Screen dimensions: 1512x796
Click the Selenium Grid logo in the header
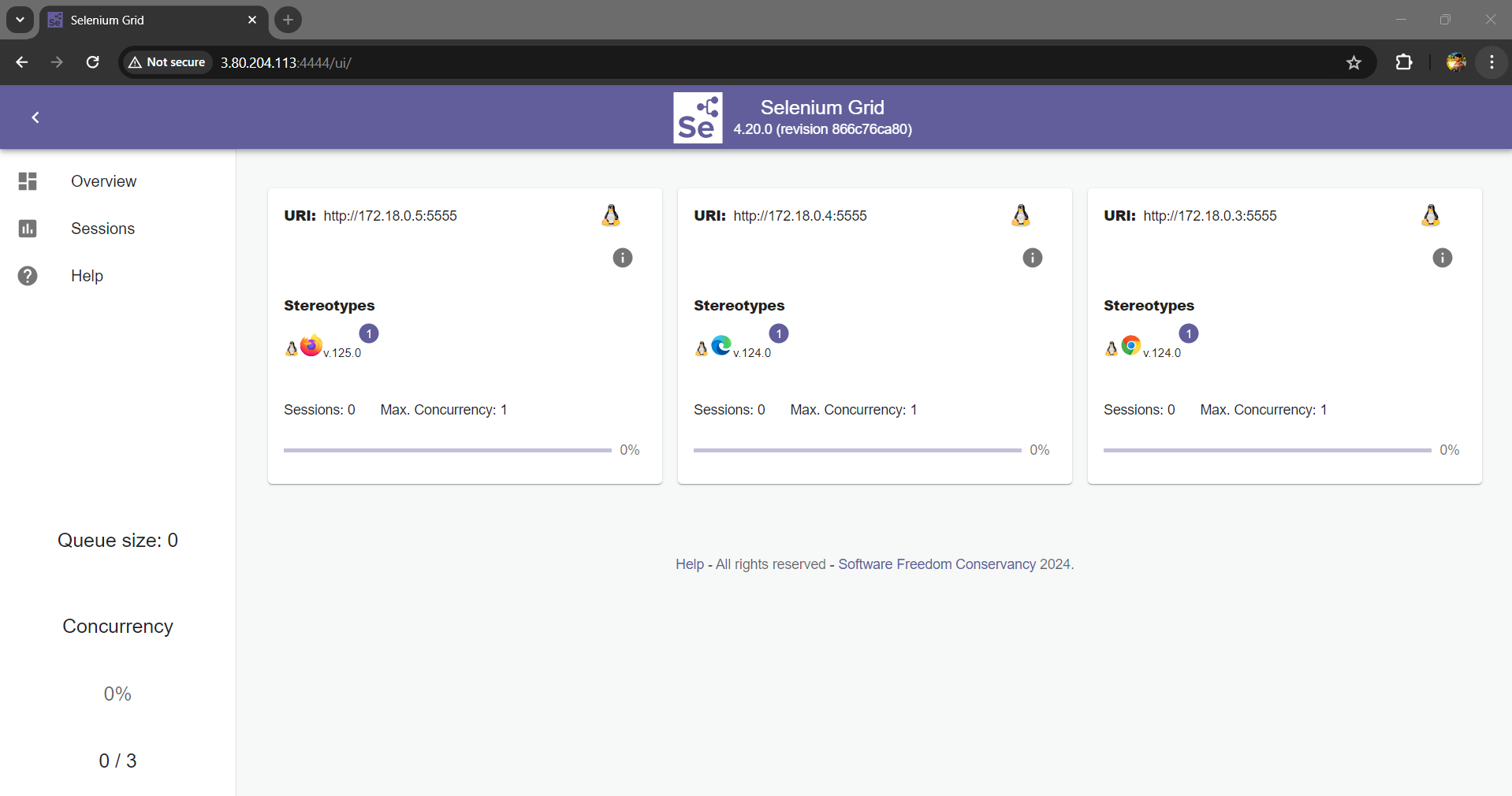click(698, 117)
